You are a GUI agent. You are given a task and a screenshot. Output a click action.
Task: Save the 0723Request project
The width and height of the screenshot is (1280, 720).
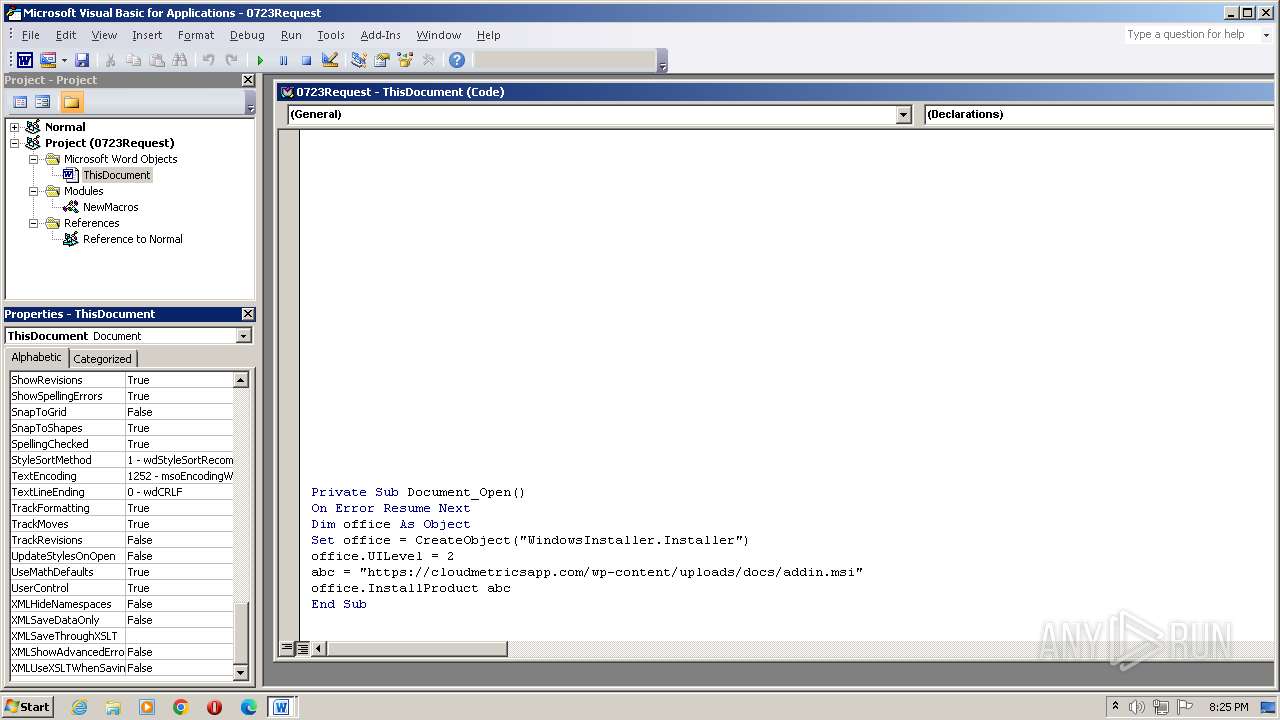click(x=82, y=60)
